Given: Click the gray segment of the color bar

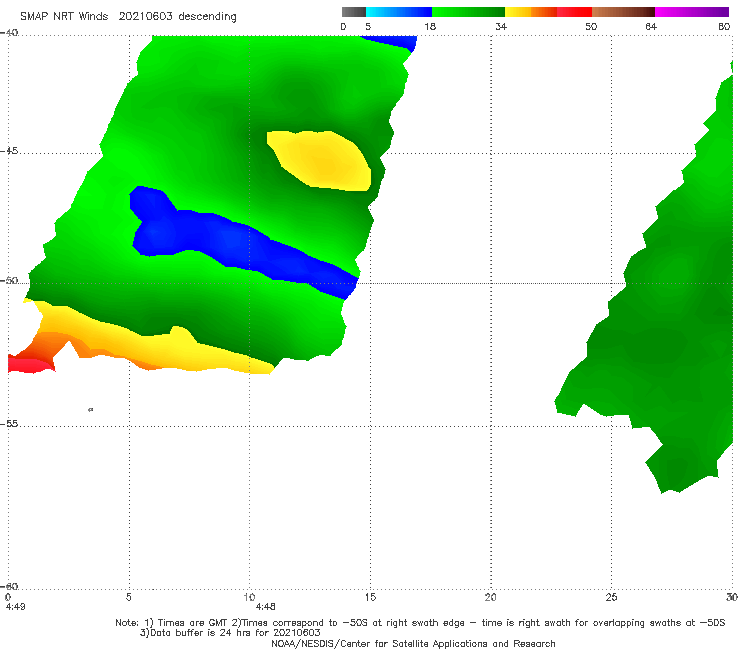Looking at the screenshot, I should tap(354, 12).
